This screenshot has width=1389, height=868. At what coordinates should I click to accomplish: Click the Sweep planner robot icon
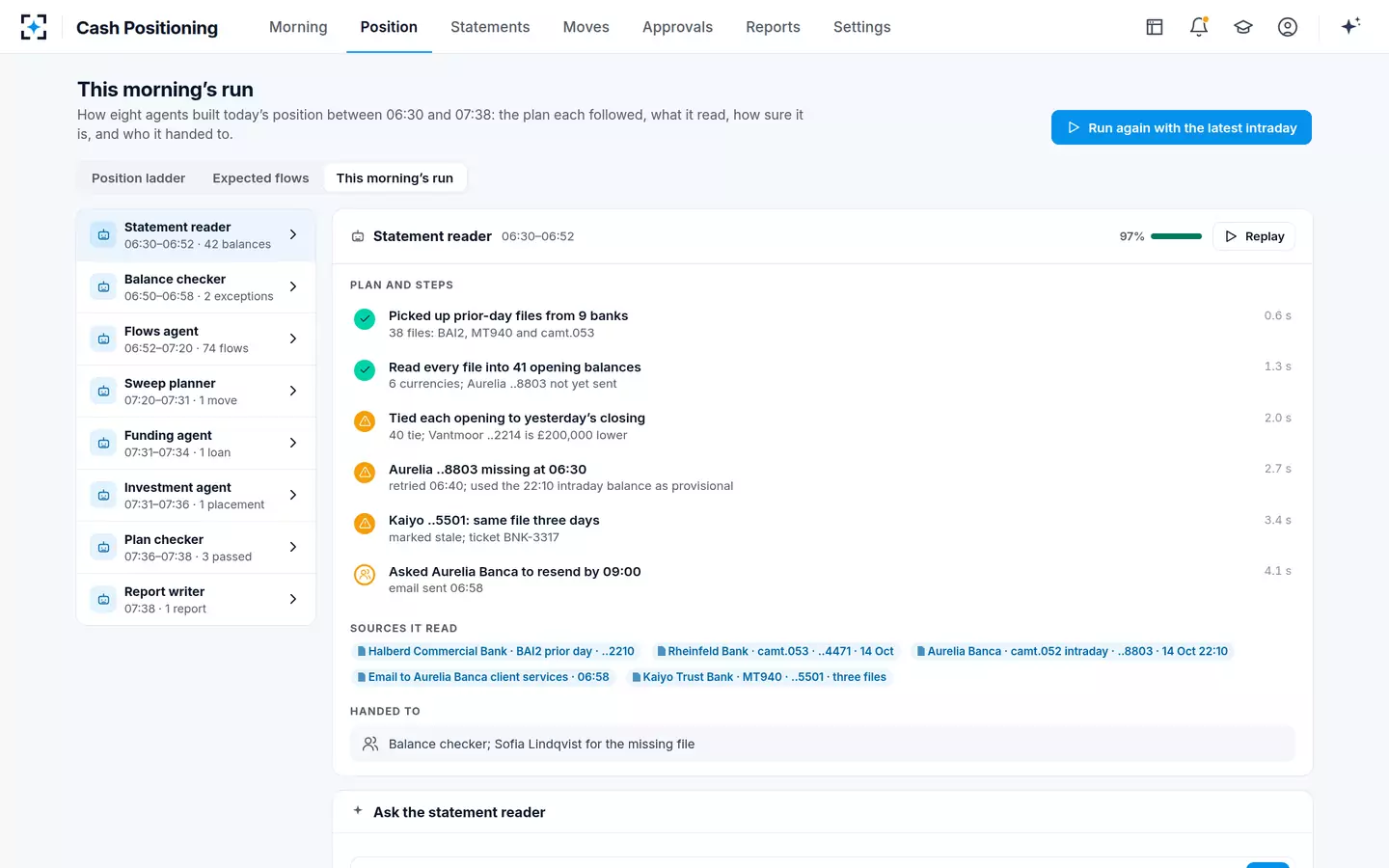[x=103, y=392]
